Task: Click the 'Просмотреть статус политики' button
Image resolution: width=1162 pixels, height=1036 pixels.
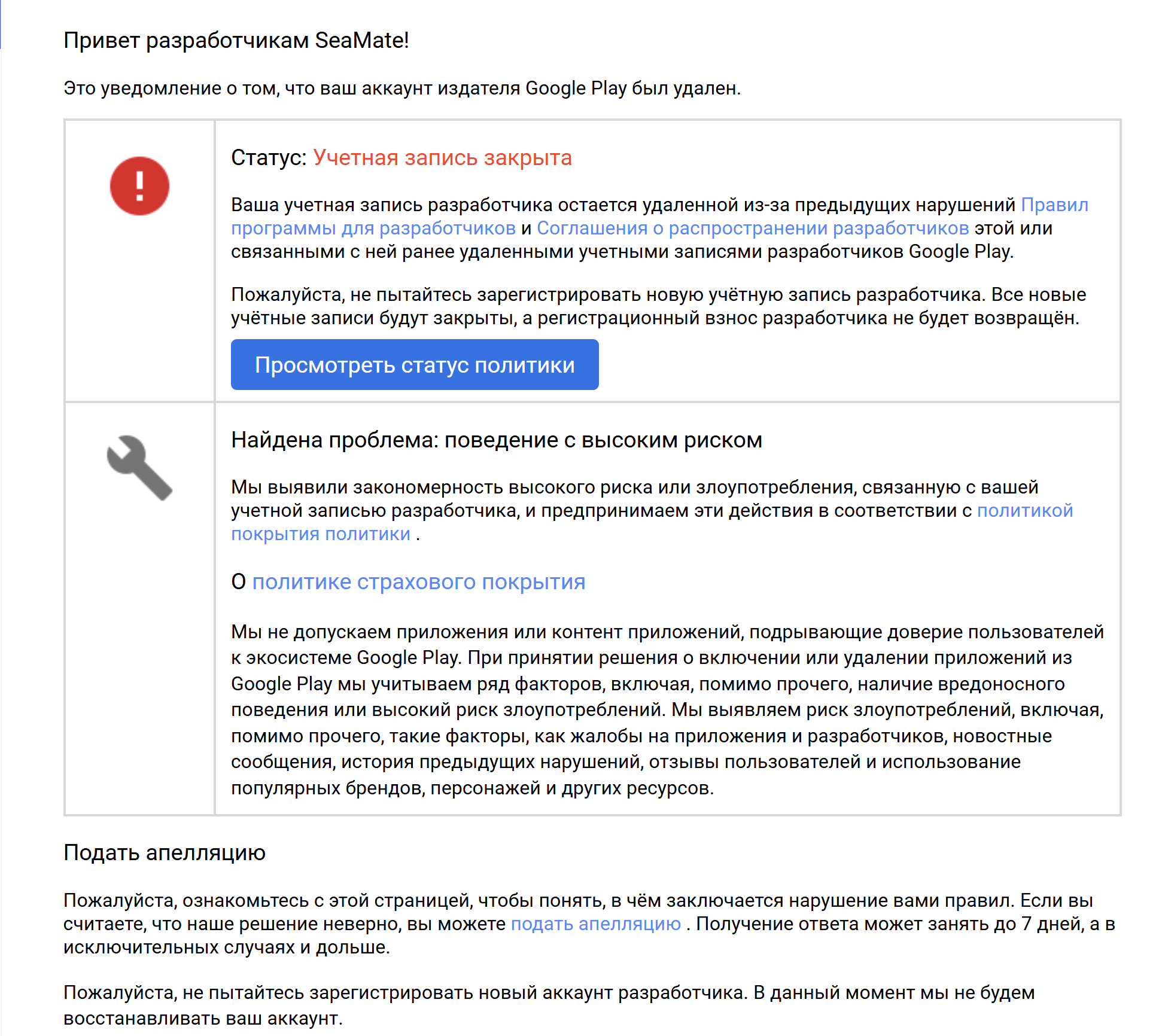Action: (x=415, y=365)
